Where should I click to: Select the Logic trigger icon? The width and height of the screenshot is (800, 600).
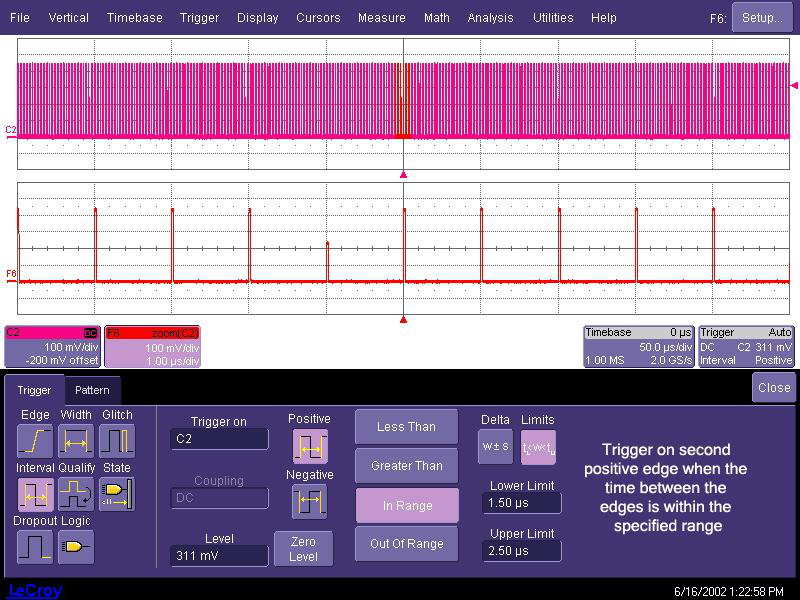pos(76,546)
